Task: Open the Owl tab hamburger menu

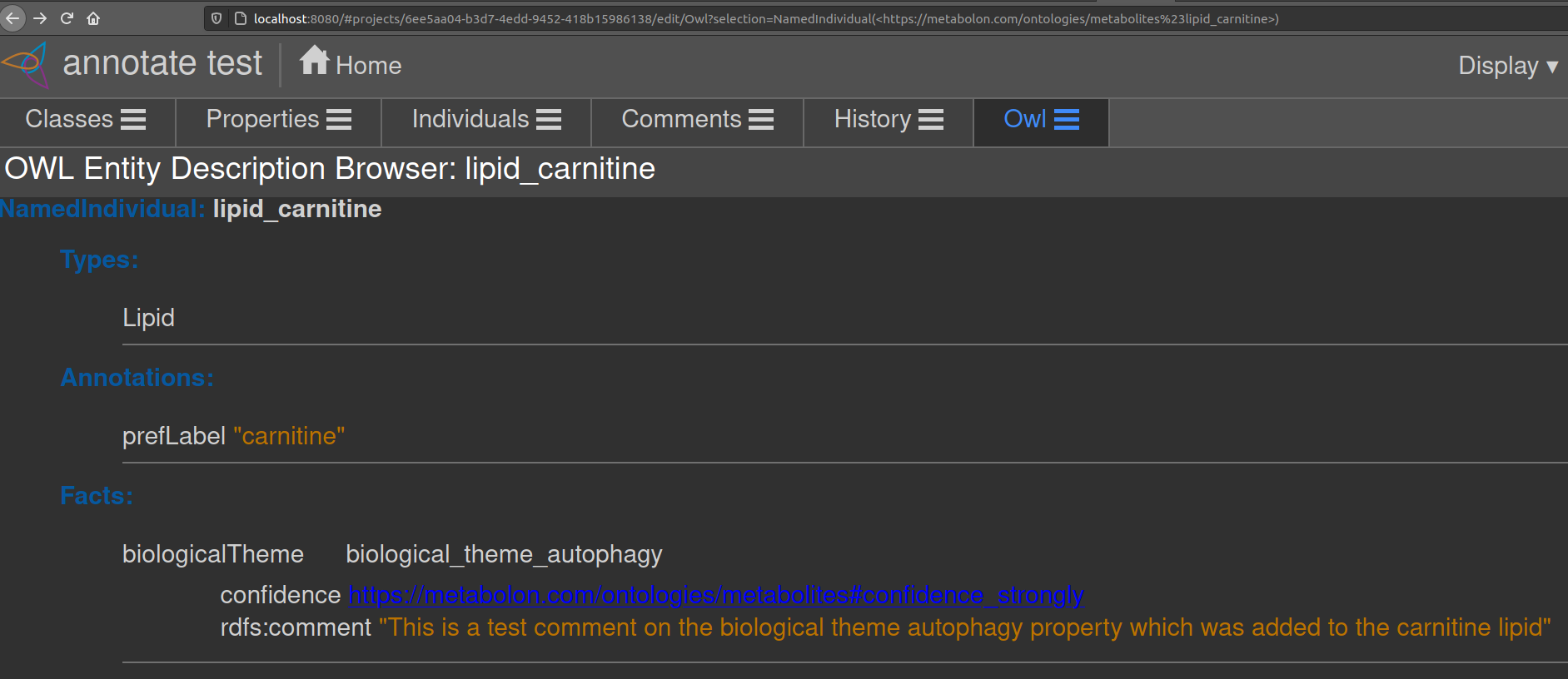Action: [x=1068, y=120]
